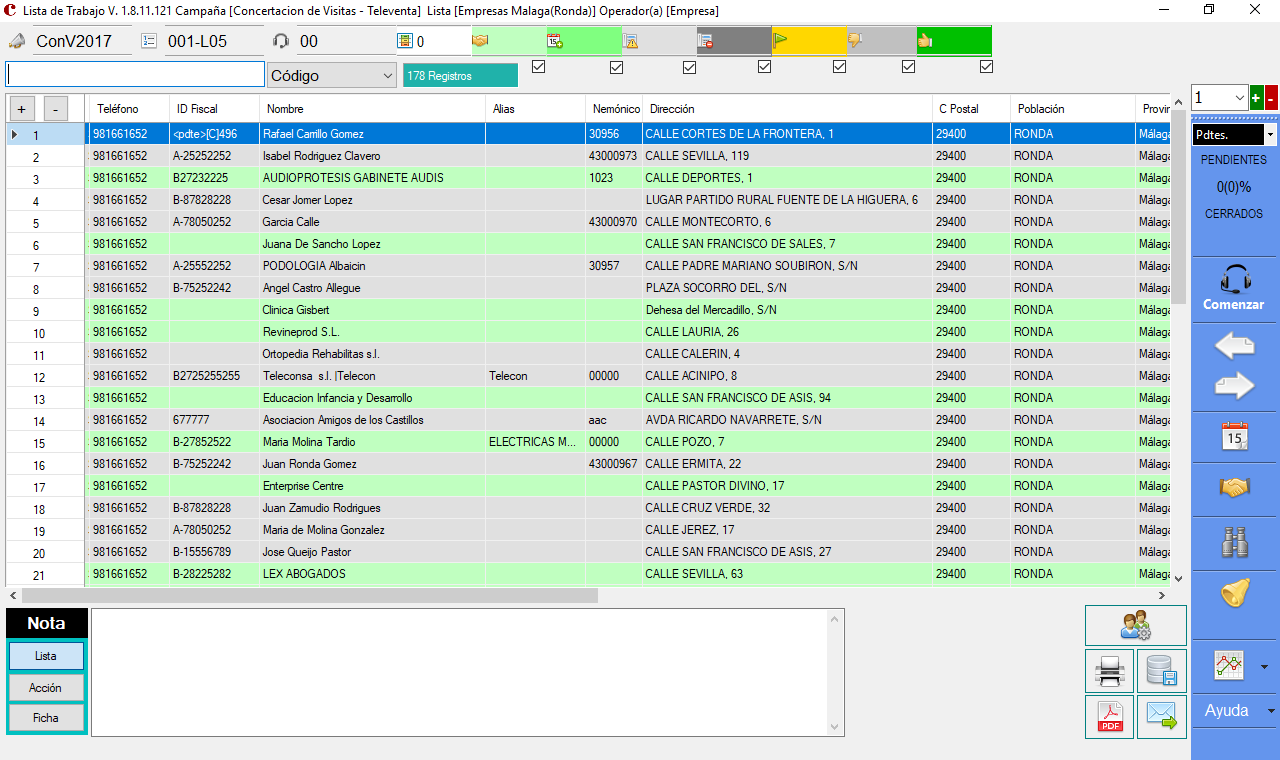Screen dimensions: 1280x760
Task: Expand the Pdtes. filter dropdown
Action: [1270, 134]
